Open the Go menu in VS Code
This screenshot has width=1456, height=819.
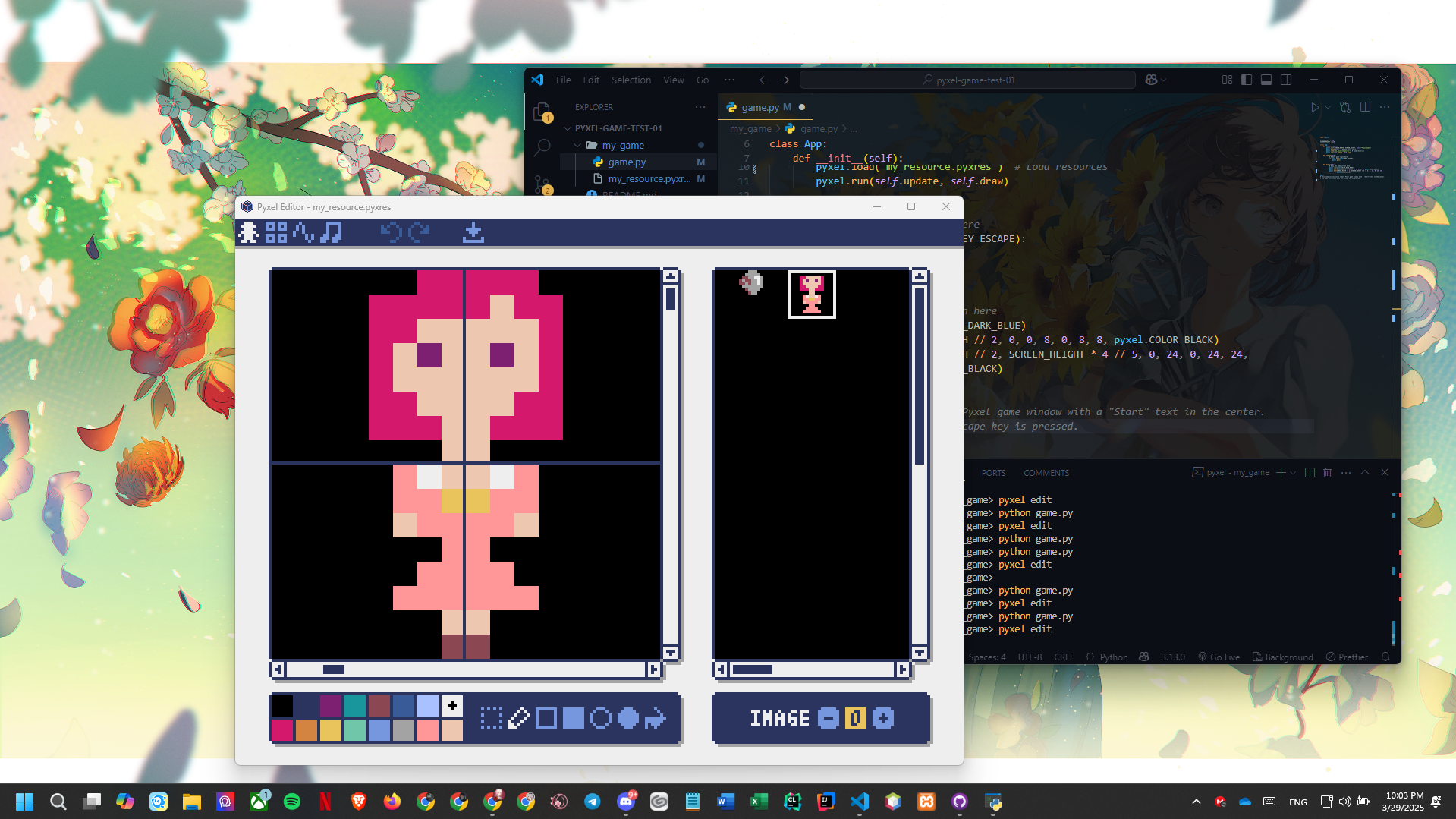tap(703, 80)
